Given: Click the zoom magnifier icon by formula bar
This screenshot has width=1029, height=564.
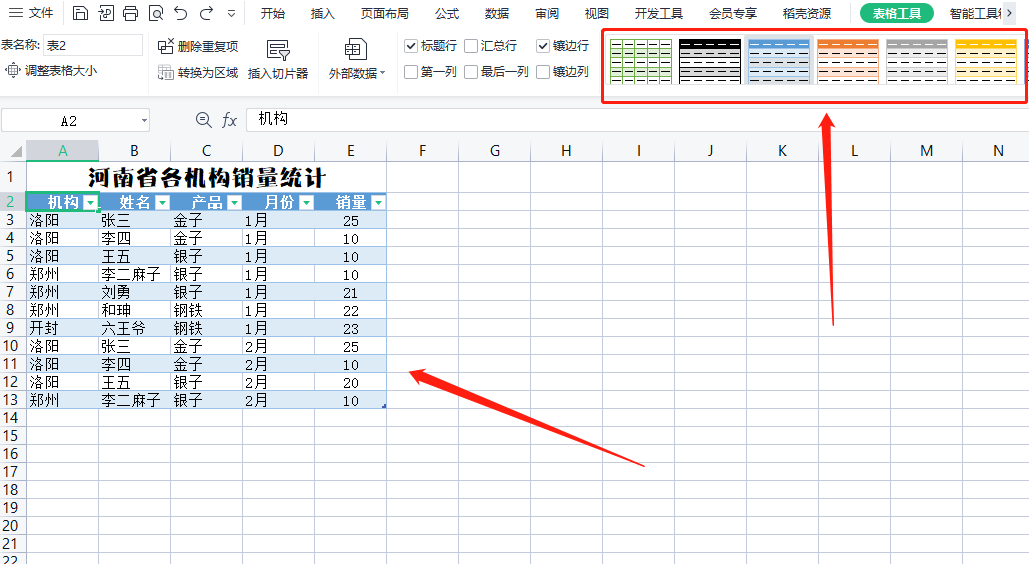Looking at the screenshot, I should coord(203,119).
